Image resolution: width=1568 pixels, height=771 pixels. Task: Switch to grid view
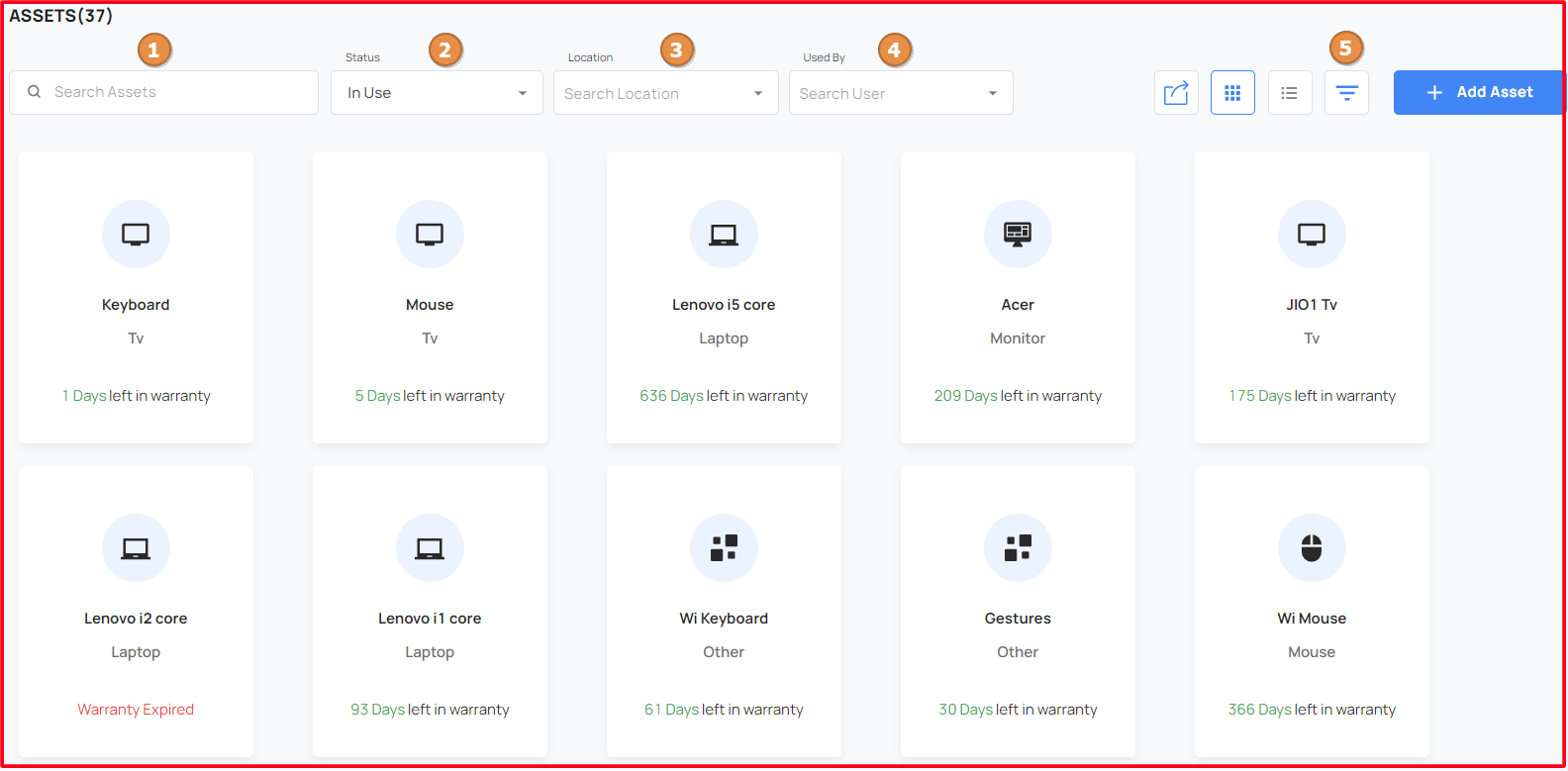tap(1232, 93)
